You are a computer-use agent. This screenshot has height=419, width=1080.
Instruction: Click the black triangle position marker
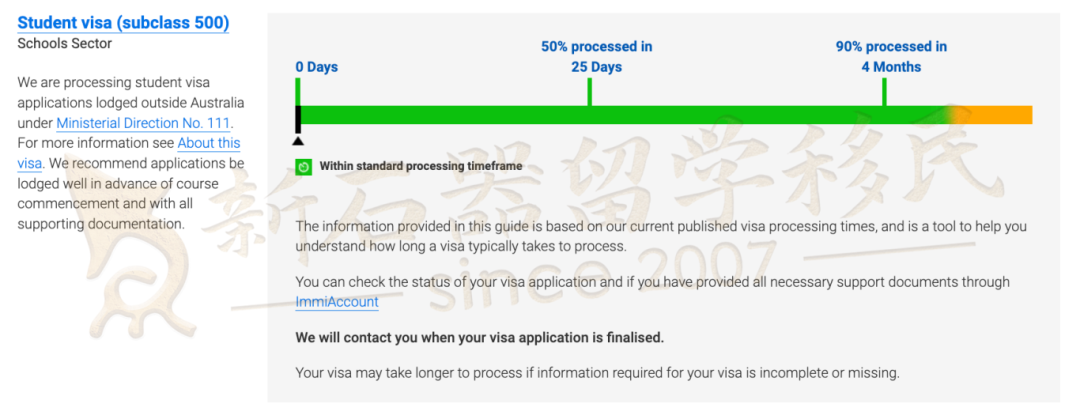(x=298, y=141)
